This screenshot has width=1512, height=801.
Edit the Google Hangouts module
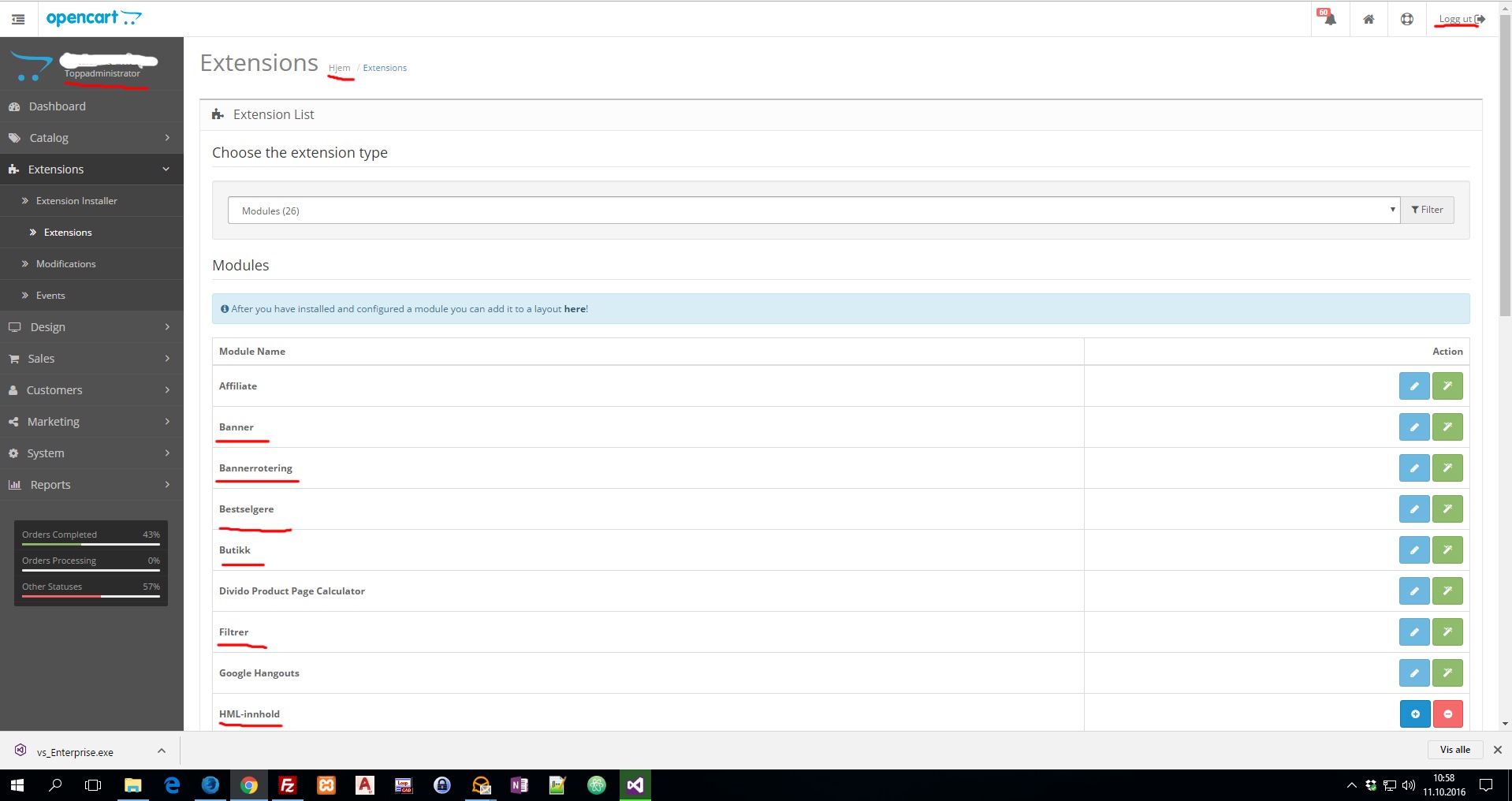click(x=1414, y=673)
